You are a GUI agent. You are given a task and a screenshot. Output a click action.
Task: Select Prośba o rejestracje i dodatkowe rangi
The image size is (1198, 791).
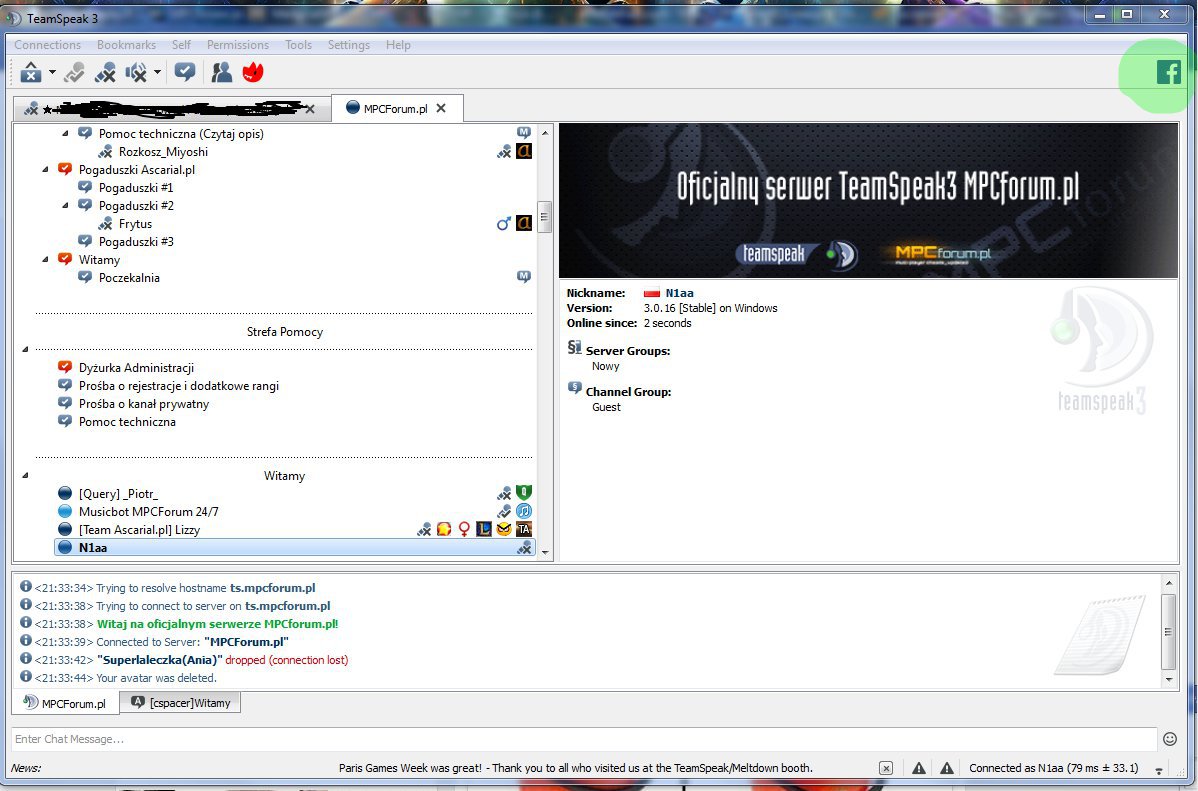[x=179, y=386]
